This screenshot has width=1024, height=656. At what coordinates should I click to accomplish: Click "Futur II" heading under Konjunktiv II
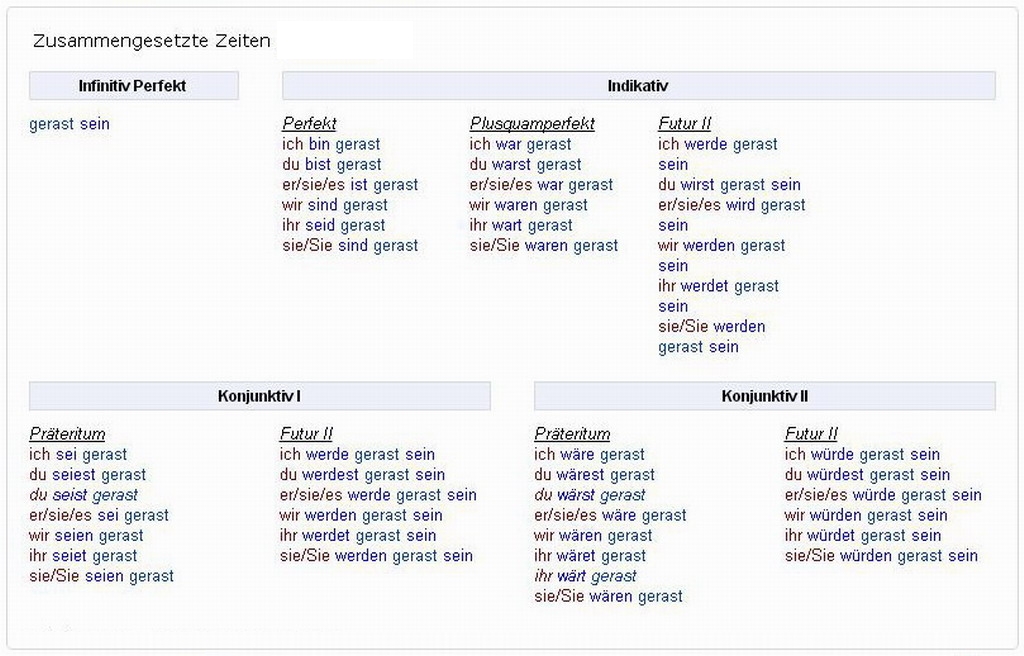(x=811, y=434)
